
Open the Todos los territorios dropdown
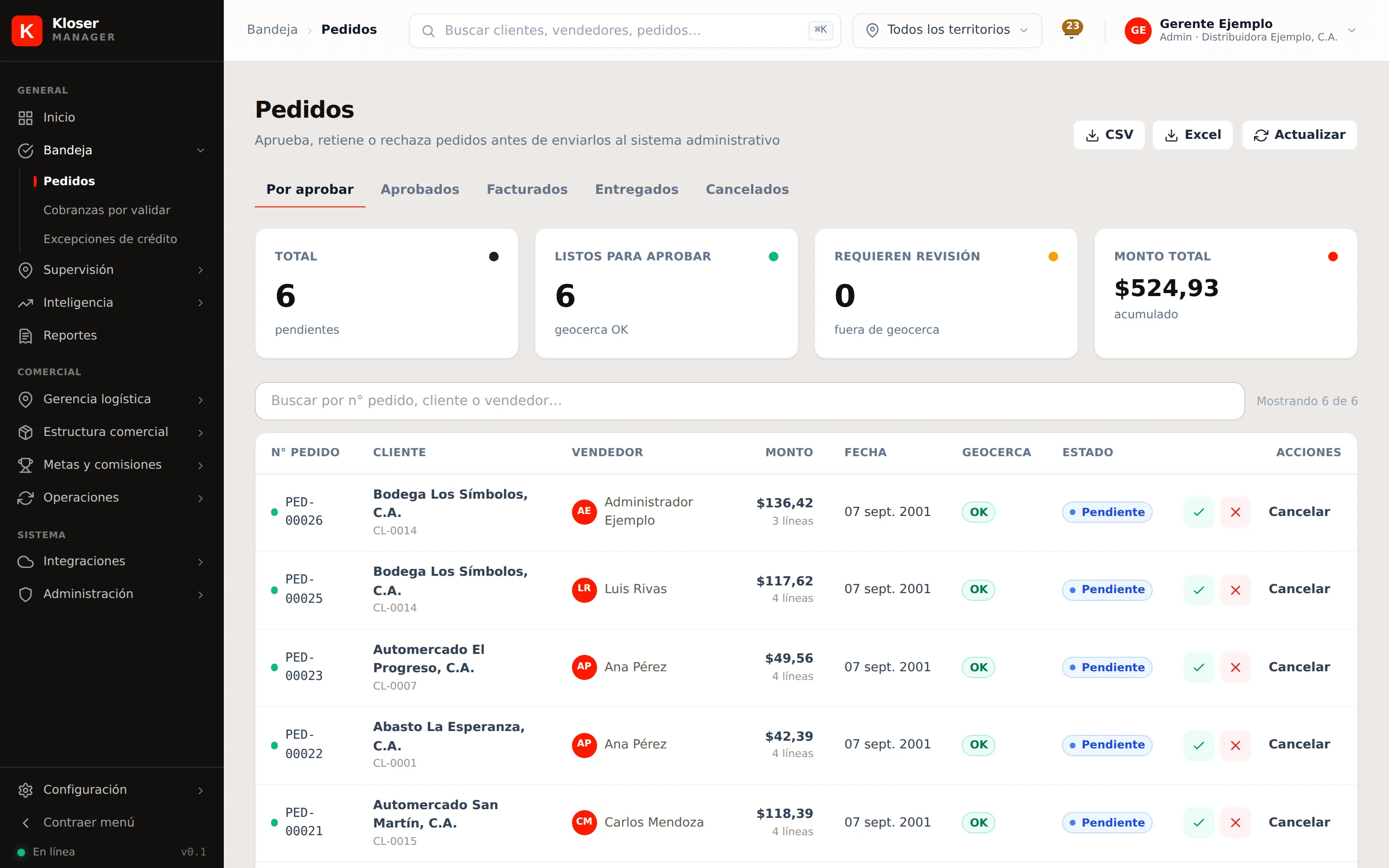[x=947, y=30]
